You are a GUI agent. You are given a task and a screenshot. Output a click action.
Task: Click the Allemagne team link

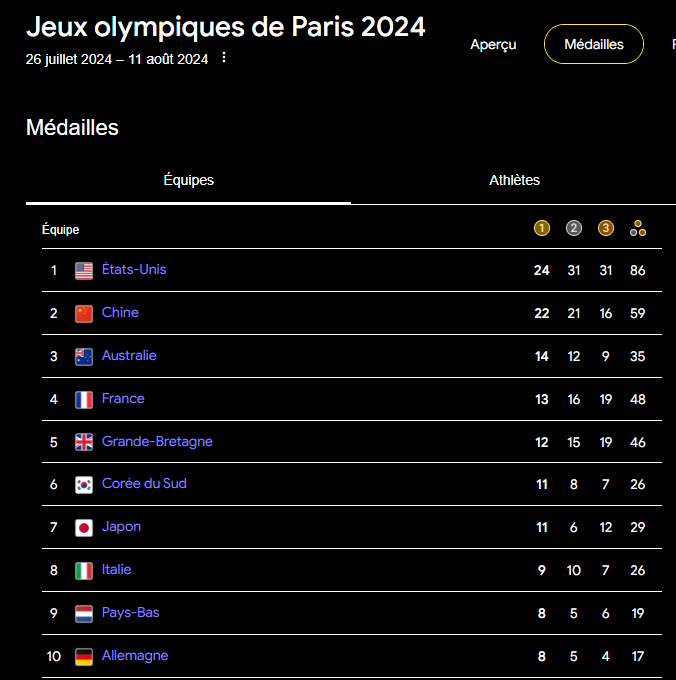coord(135,656)
